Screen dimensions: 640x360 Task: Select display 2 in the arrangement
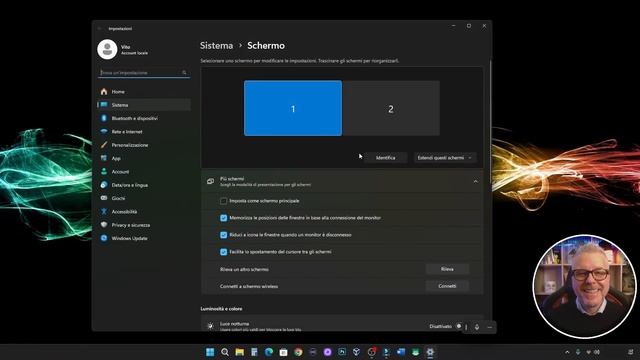(x=391, y=108)
